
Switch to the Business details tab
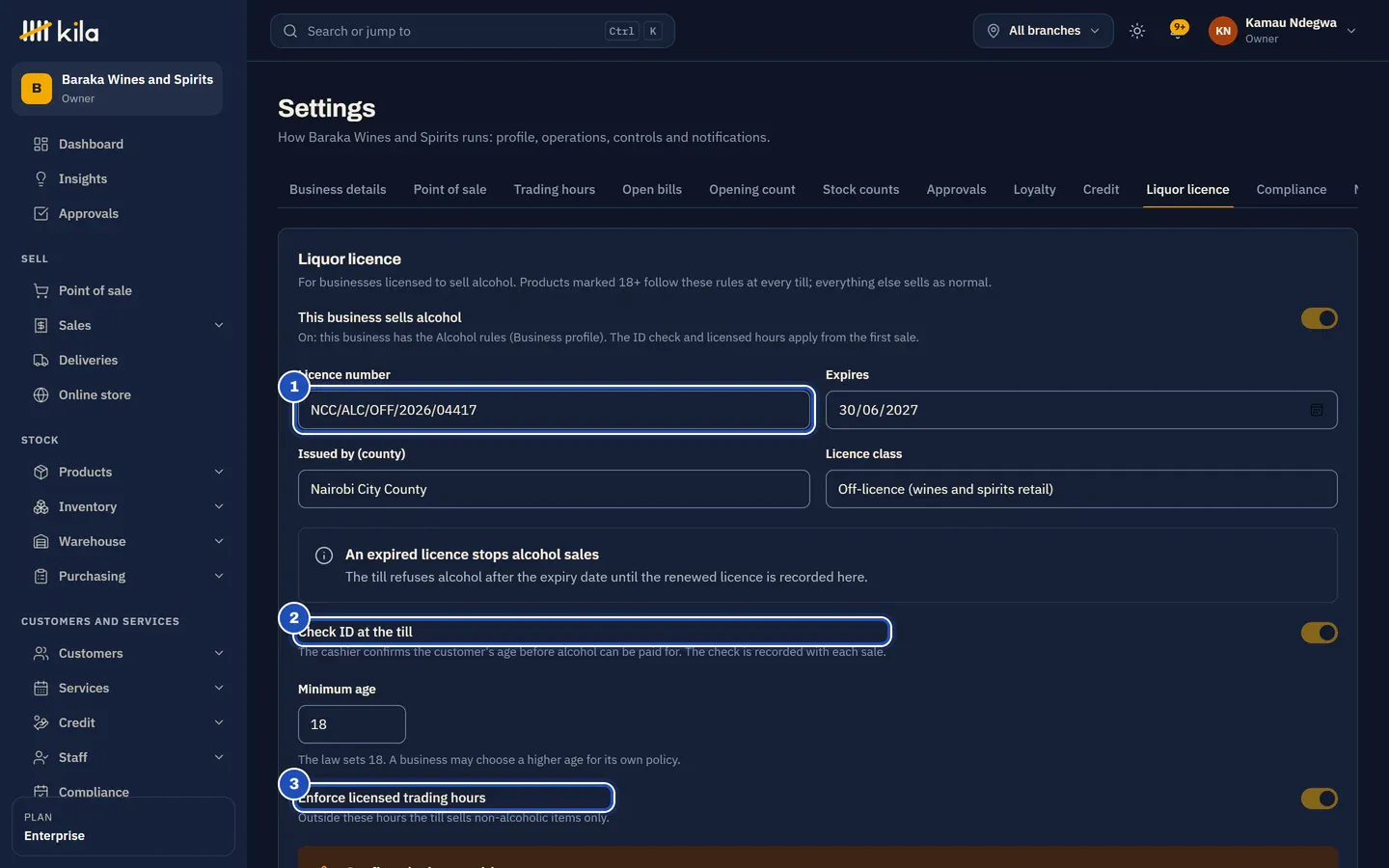click(338, 189)
